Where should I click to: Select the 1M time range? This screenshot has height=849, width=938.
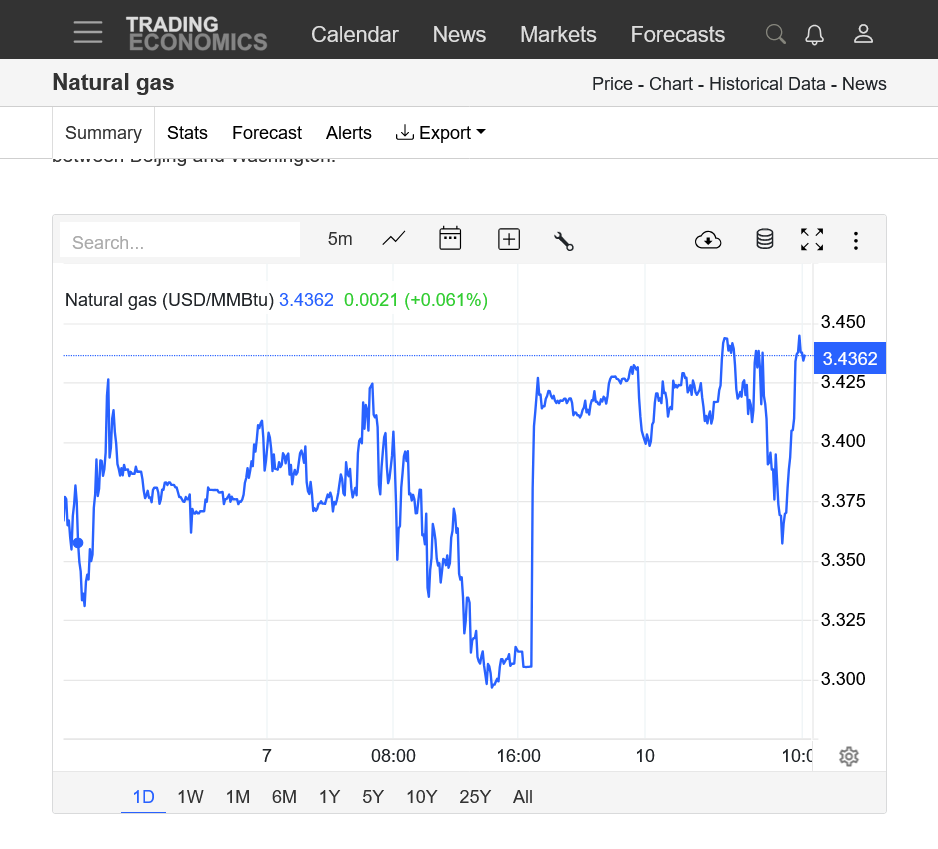[x=237, y=797]
